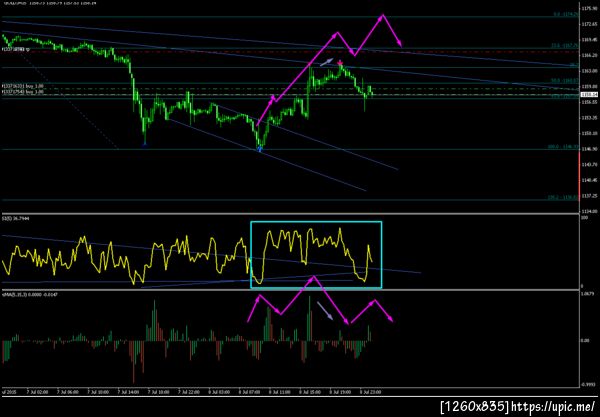Click the oscillator scale value 1.0679

(x=588, y=294)
